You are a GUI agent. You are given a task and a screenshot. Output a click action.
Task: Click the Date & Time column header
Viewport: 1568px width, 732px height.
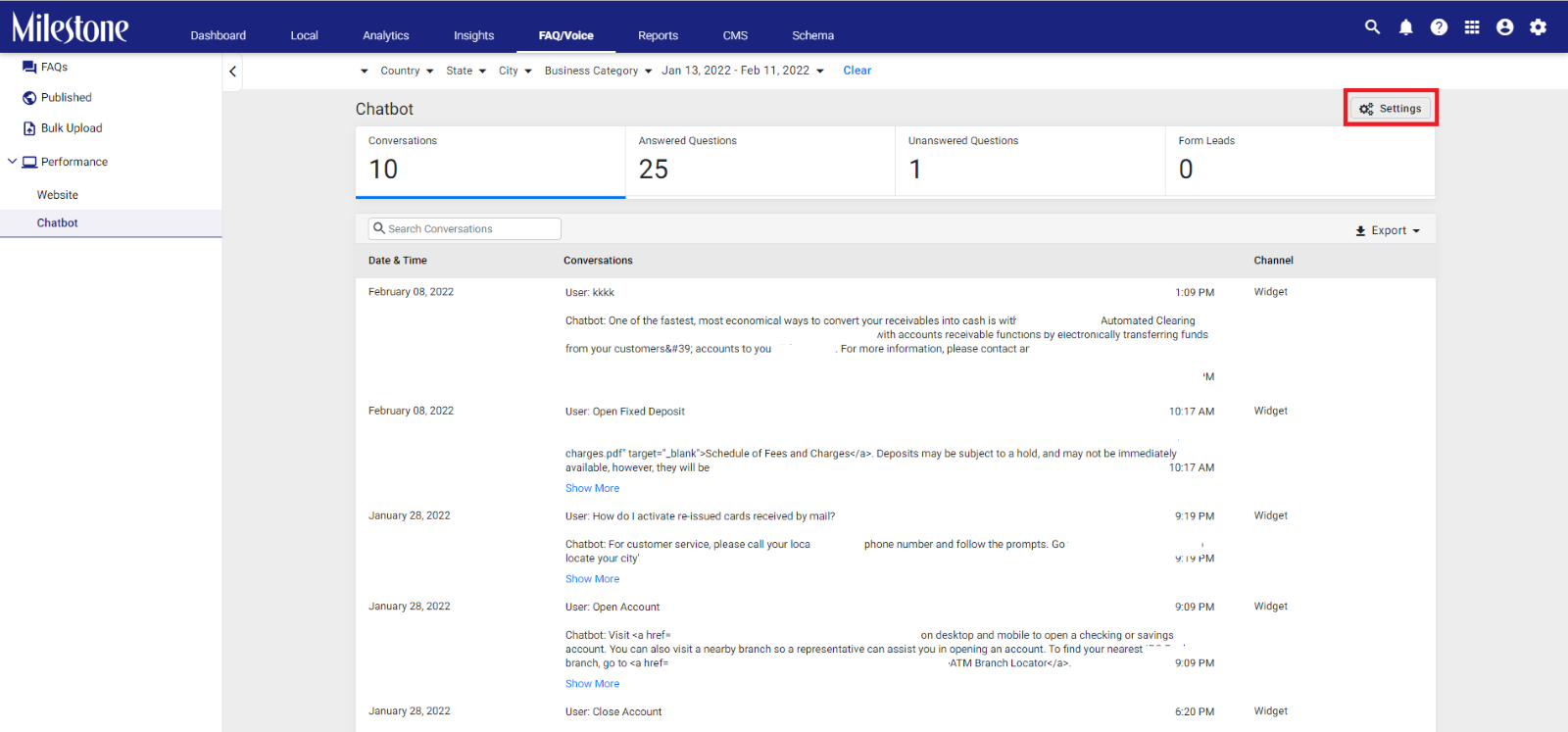[x=398, y=261]
